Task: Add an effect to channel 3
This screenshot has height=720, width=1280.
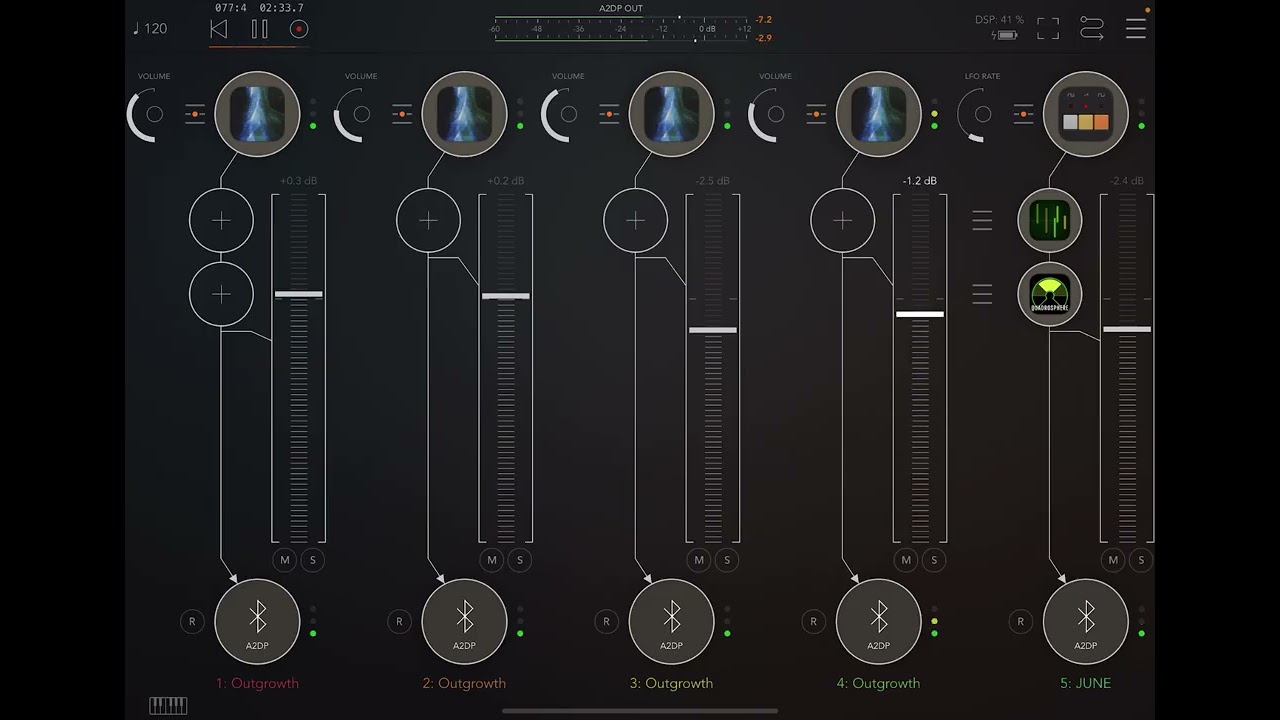Action: pyautogui.click(x=635, y=221)
